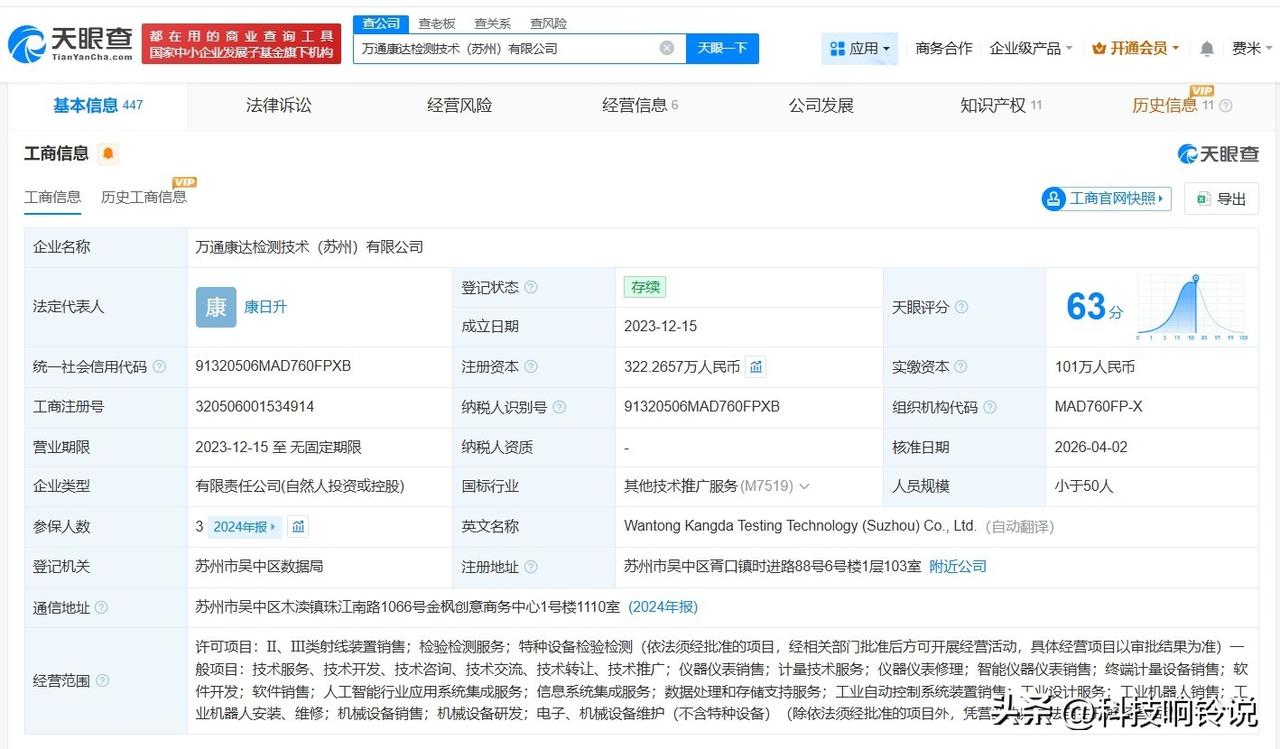Screen dimensions: 1280x749
Task: Select the 工商信息 sub-tab
Action: (x=53, y=197)
